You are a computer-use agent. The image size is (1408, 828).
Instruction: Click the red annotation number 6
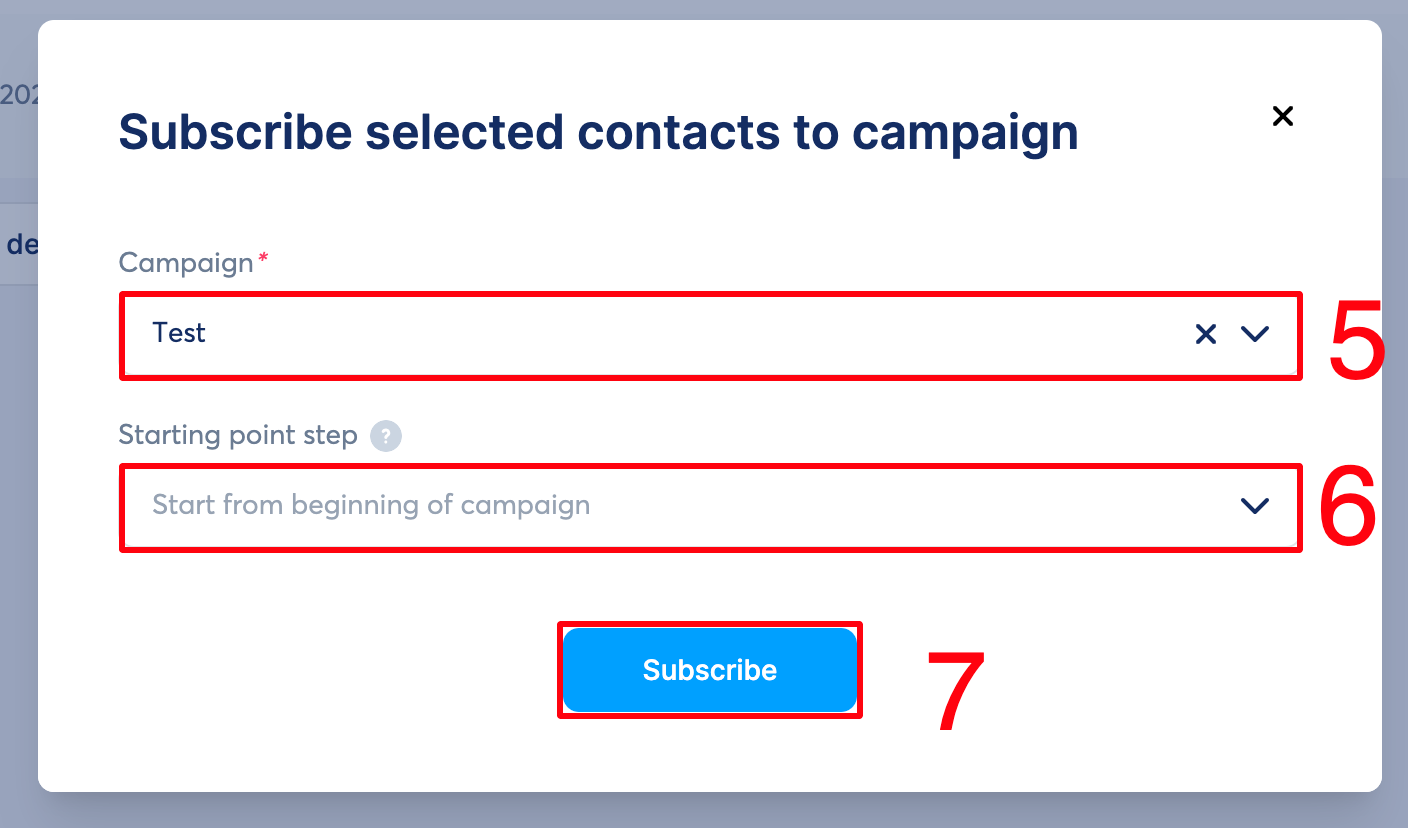[x=1347, y=508]
